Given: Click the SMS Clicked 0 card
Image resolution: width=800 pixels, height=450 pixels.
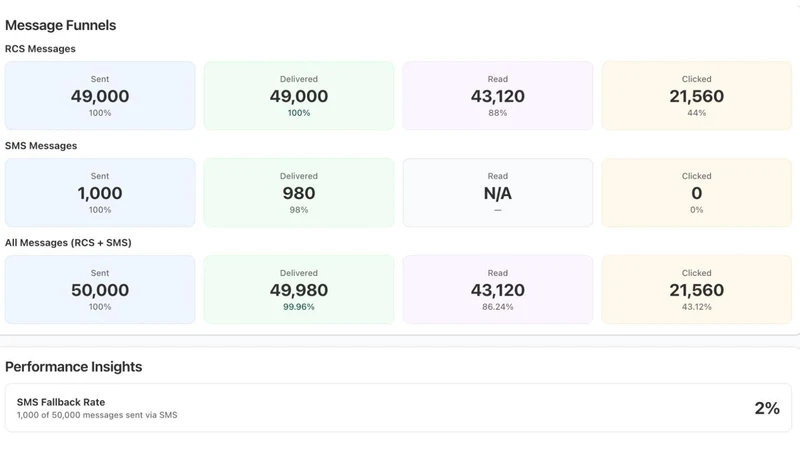Looking at the screenshot, I should [696, 193].
